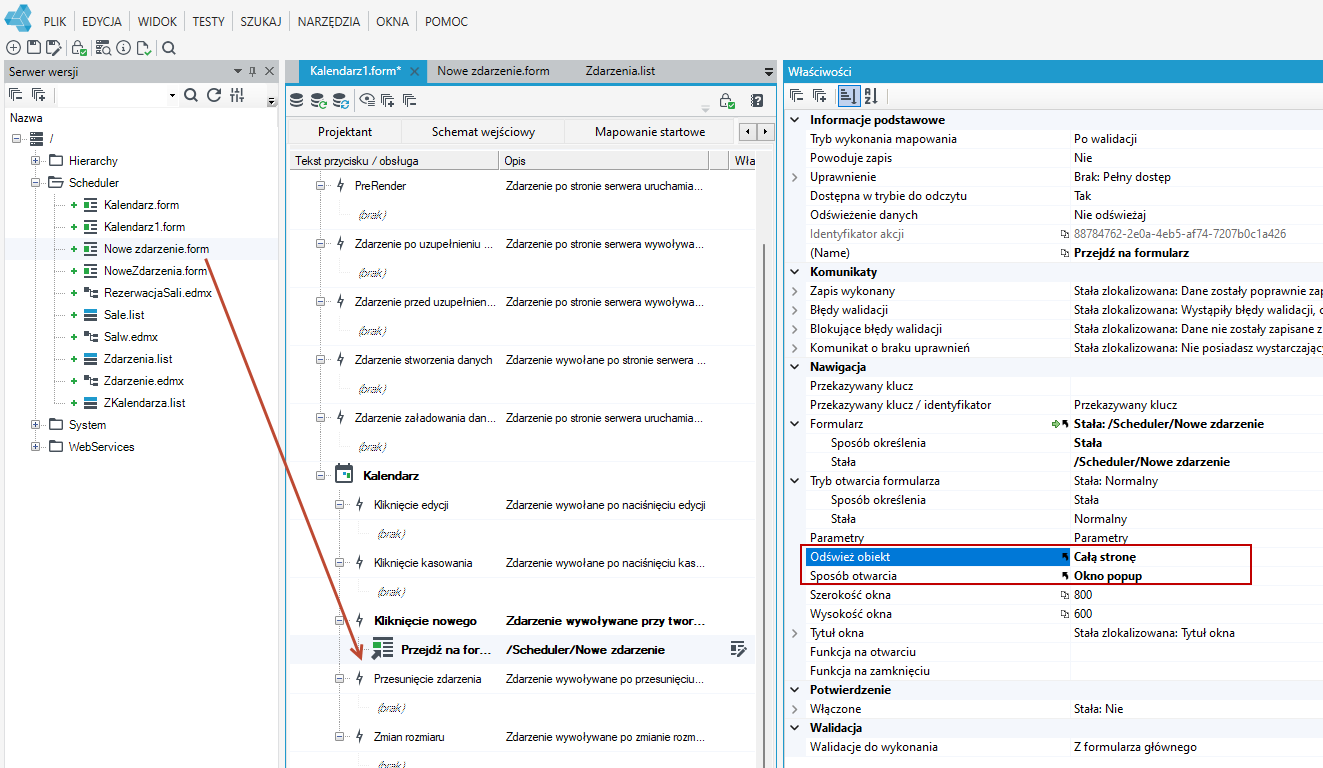This screenshot has width=1323, height=768.
Task: Click the help question mark icon in form toolbar
Action: [757, 100]
